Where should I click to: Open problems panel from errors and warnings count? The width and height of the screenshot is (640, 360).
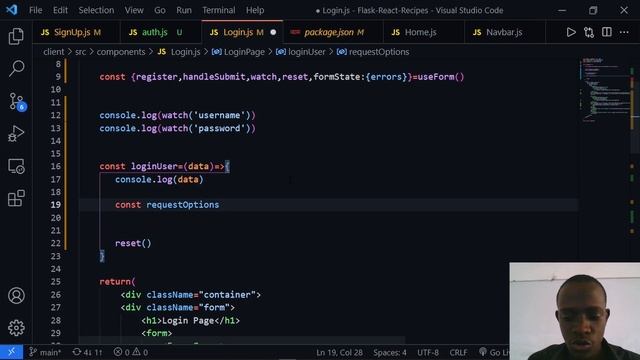click(x=131, y=352)
